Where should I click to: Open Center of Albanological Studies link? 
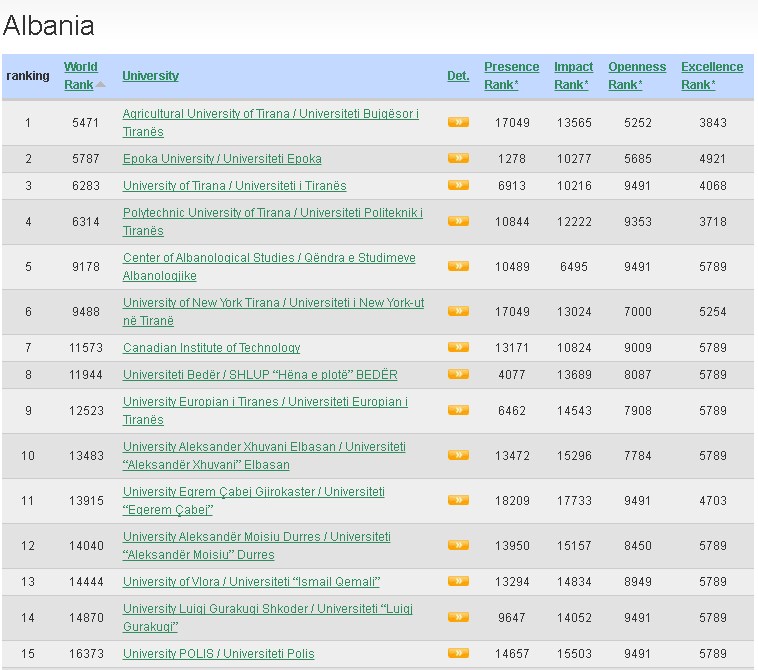pyautogui.click(x=269, y=266)
